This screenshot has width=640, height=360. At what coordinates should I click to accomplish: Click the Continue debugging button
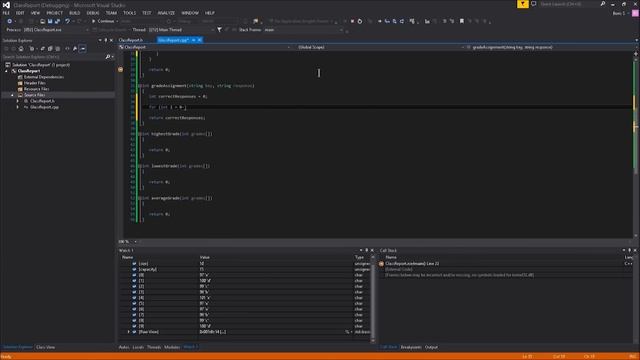pyautogui.click(x=103, y=21)
